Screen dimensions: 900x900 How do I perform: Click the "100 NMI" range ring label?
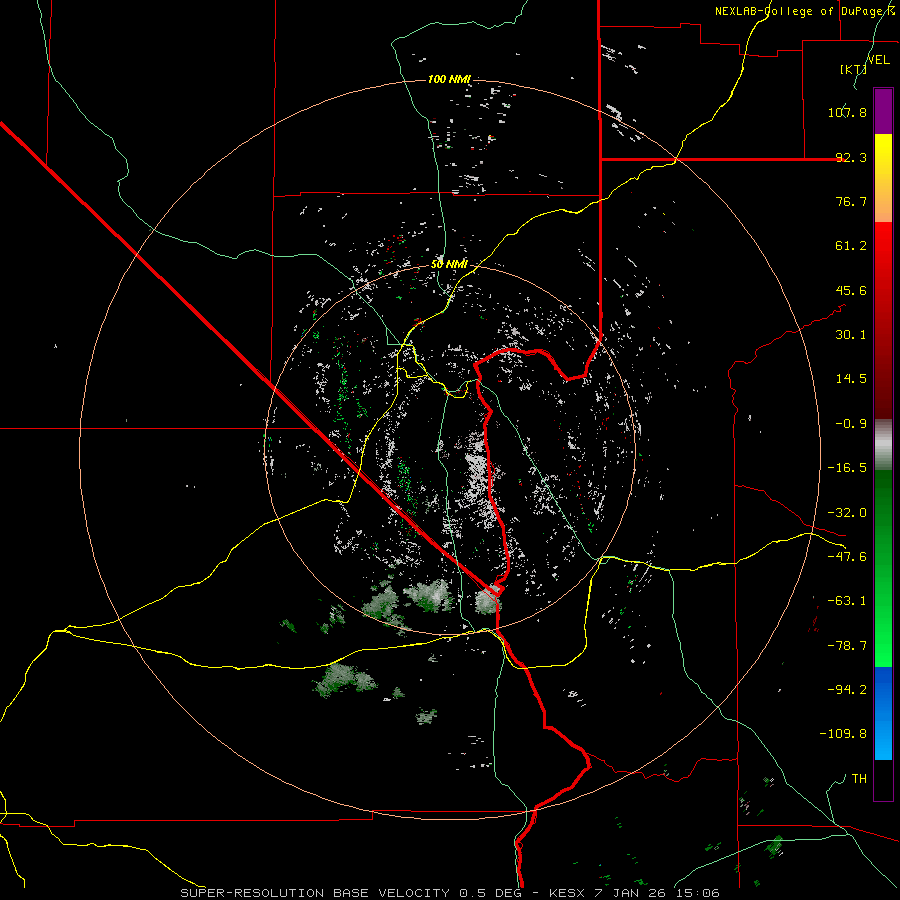pyautogui.click(x=449, y=79)
